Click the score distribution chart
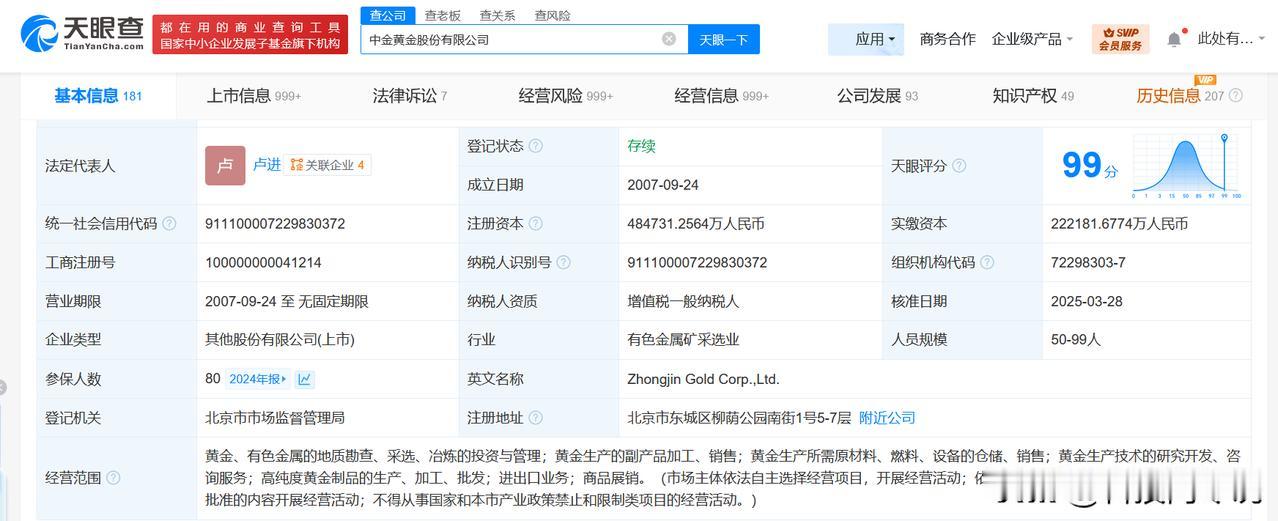Image resolution: width=1278 pixels, height=521 pixels. coord(1188,166)
